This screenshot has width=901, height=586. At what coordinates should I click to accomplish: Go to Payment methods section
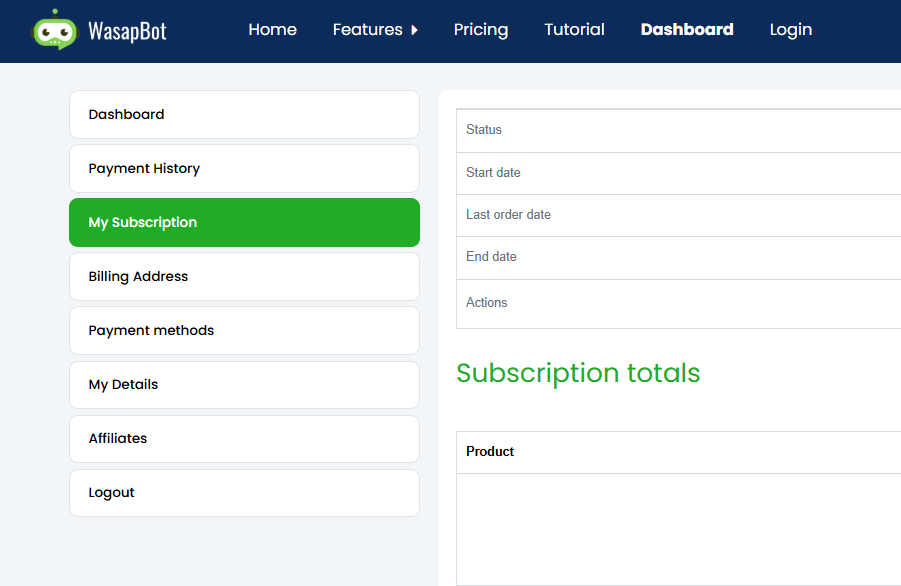(x=244, y=331)
